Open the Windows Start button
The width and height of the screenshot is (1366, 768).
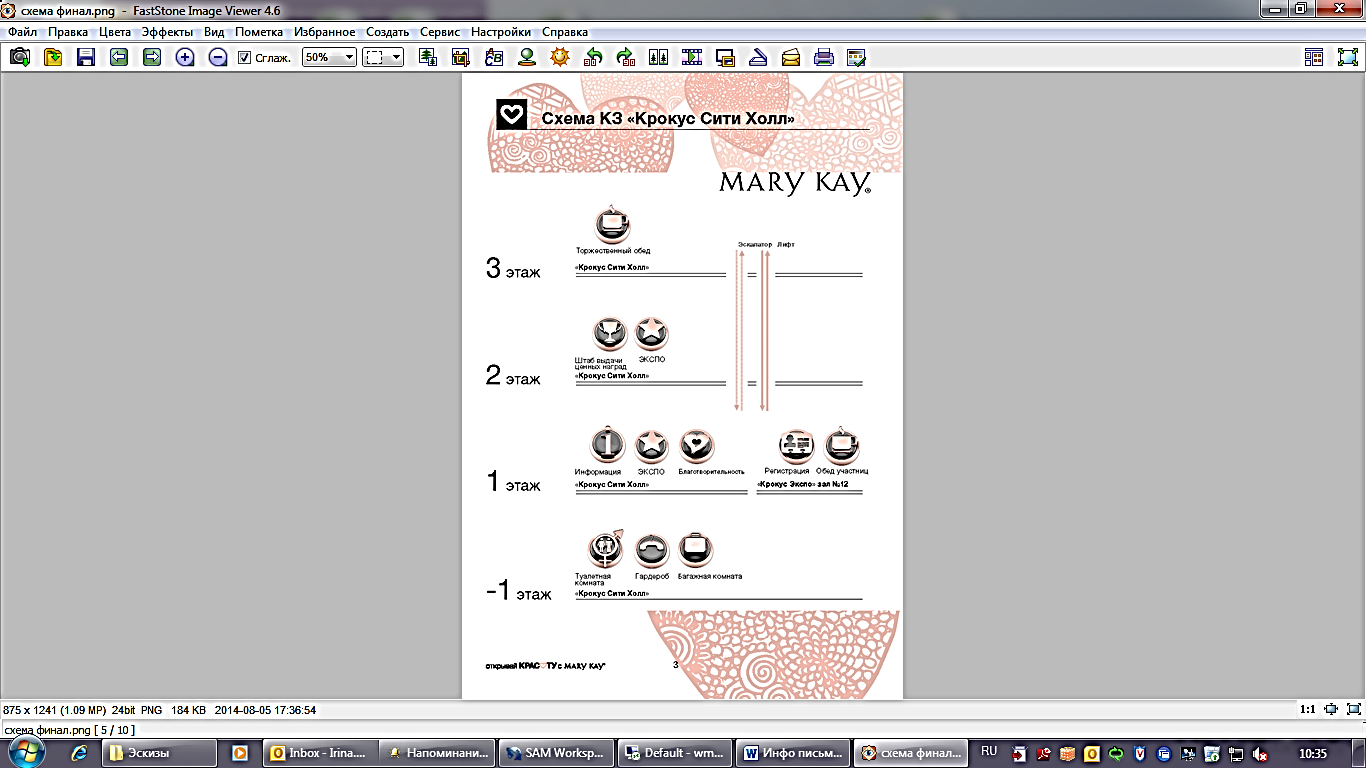[26, 752]
